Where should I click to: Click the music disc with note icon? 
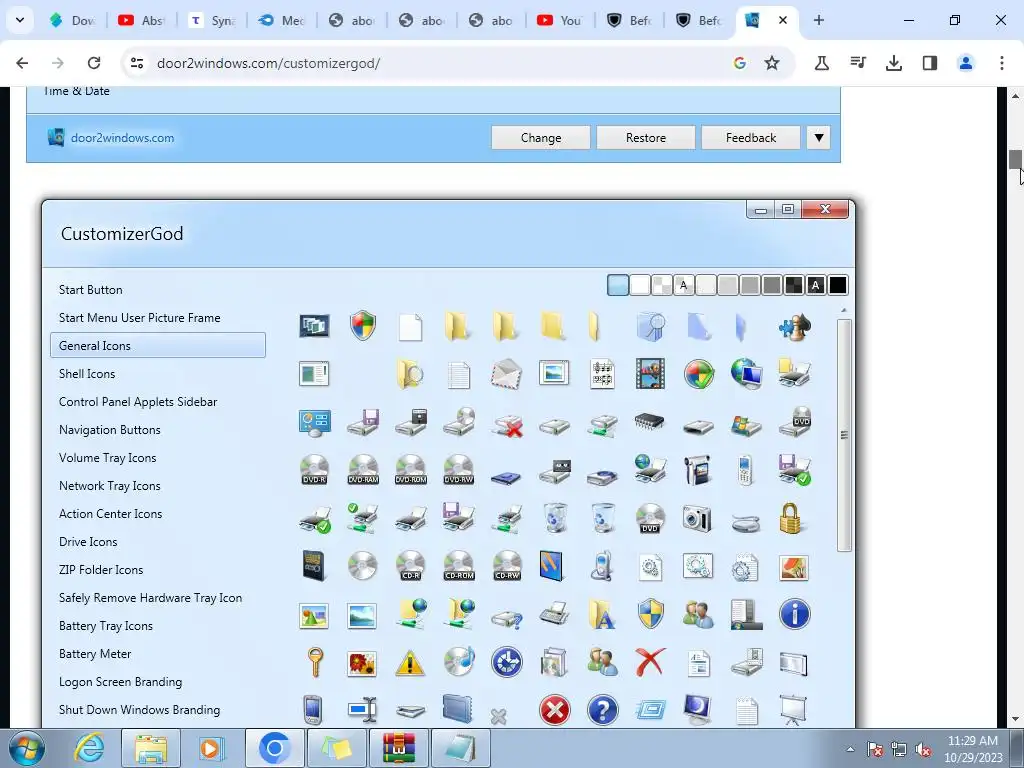pos(459,662)
